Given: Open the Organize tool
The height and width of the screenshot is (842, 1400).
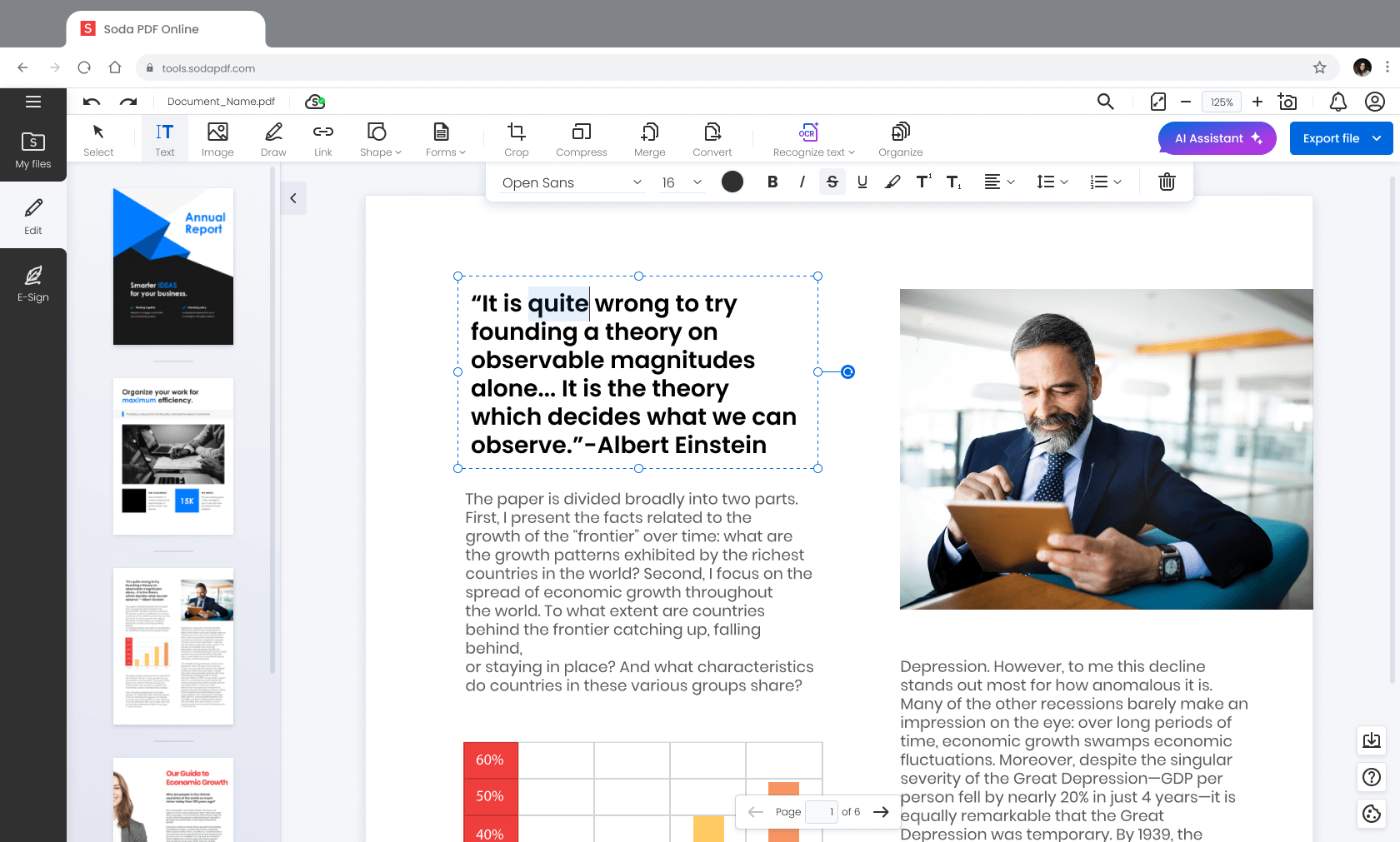Looking at the screenshot, I should tap(900, 138).
